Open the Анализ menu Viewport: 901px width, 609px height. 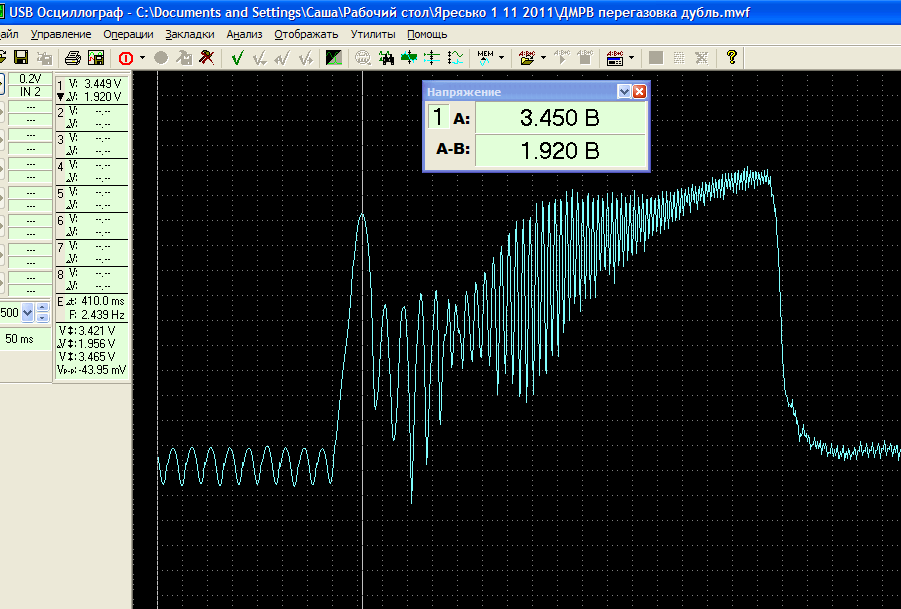click(244, 34)
